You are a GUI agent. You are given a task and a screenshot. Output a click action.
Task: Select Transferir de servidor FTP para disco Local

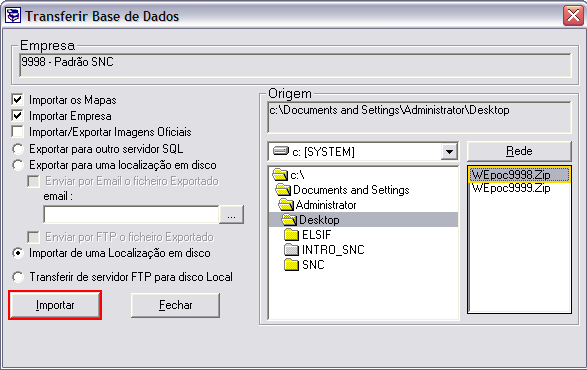point(18,277)
